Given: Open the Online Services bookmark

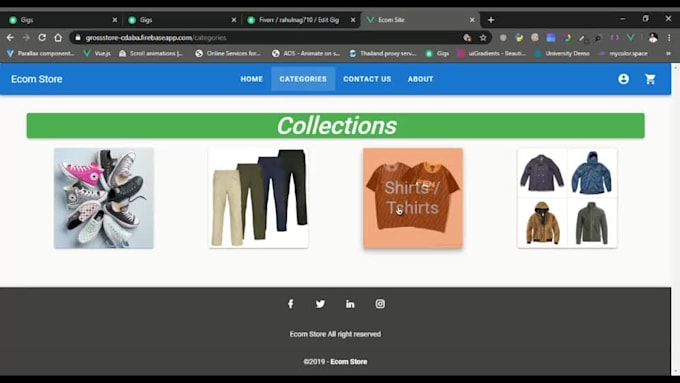Looking at the screenshot, I should coord(228,53).
